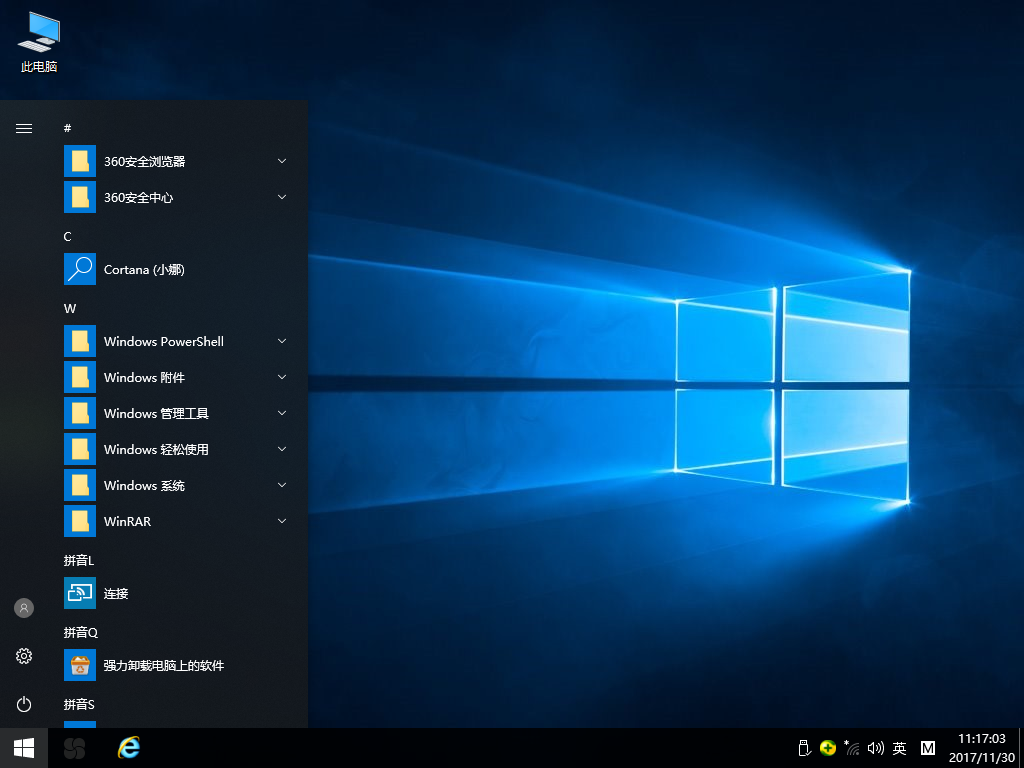This screenshot has height=768, width=1024.
Task: Expand the hamburger menu in Start
Action: [x=24, y=128]
